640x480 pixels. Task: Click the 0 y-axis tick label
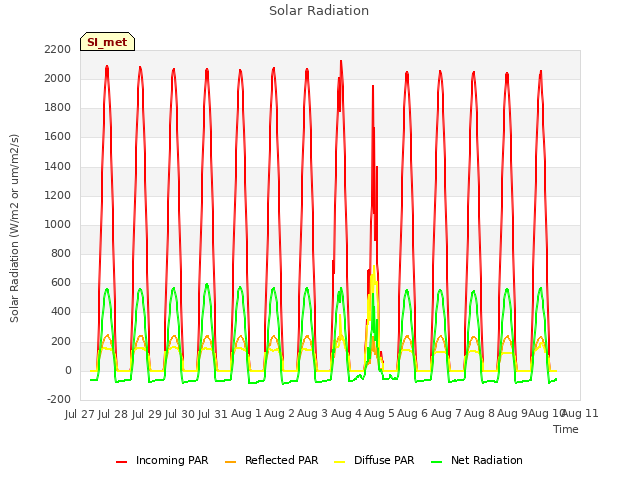point(68,371)
